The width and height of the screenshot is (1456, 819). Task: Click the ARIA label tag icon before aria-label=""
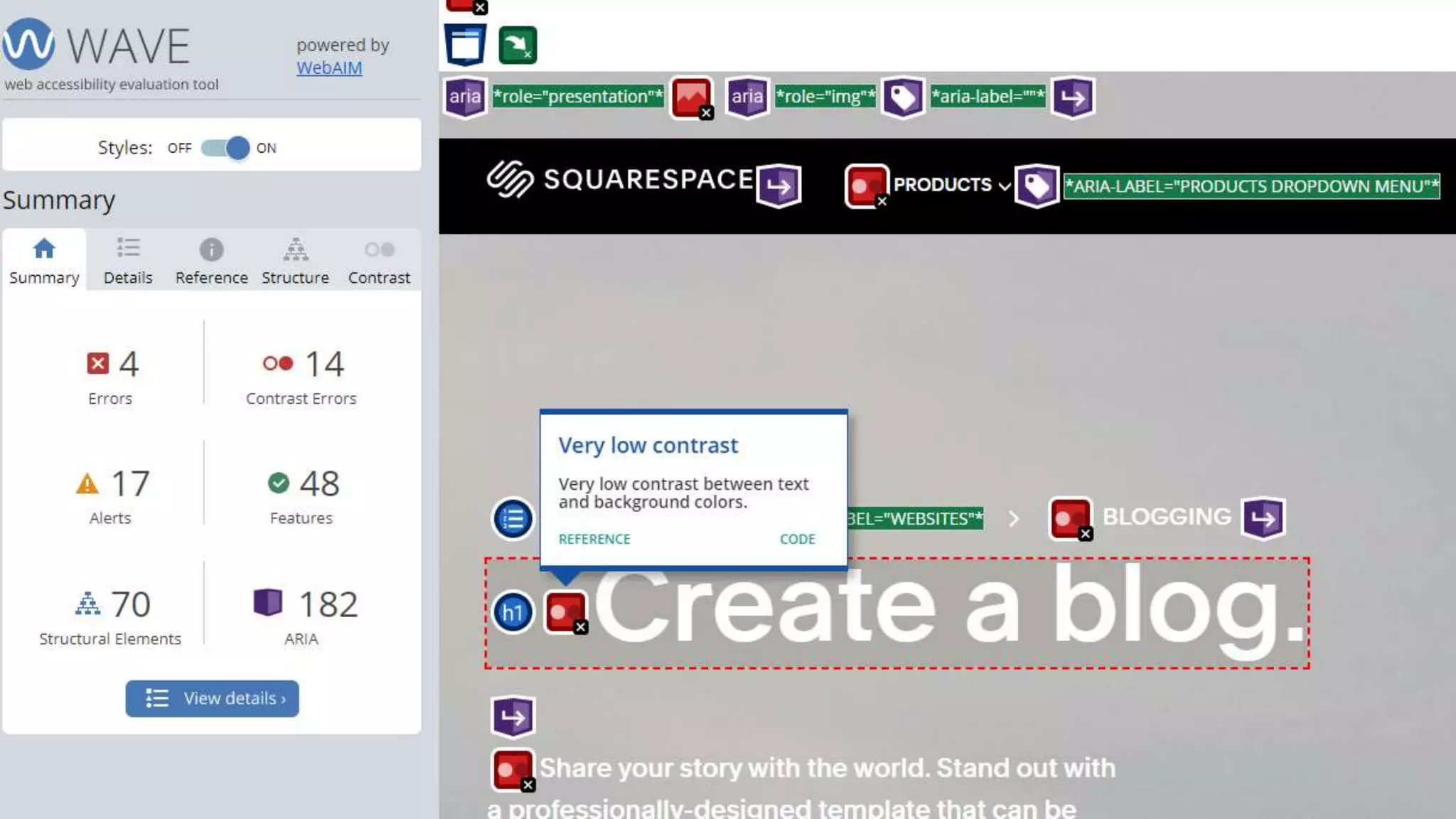[903, 97]
